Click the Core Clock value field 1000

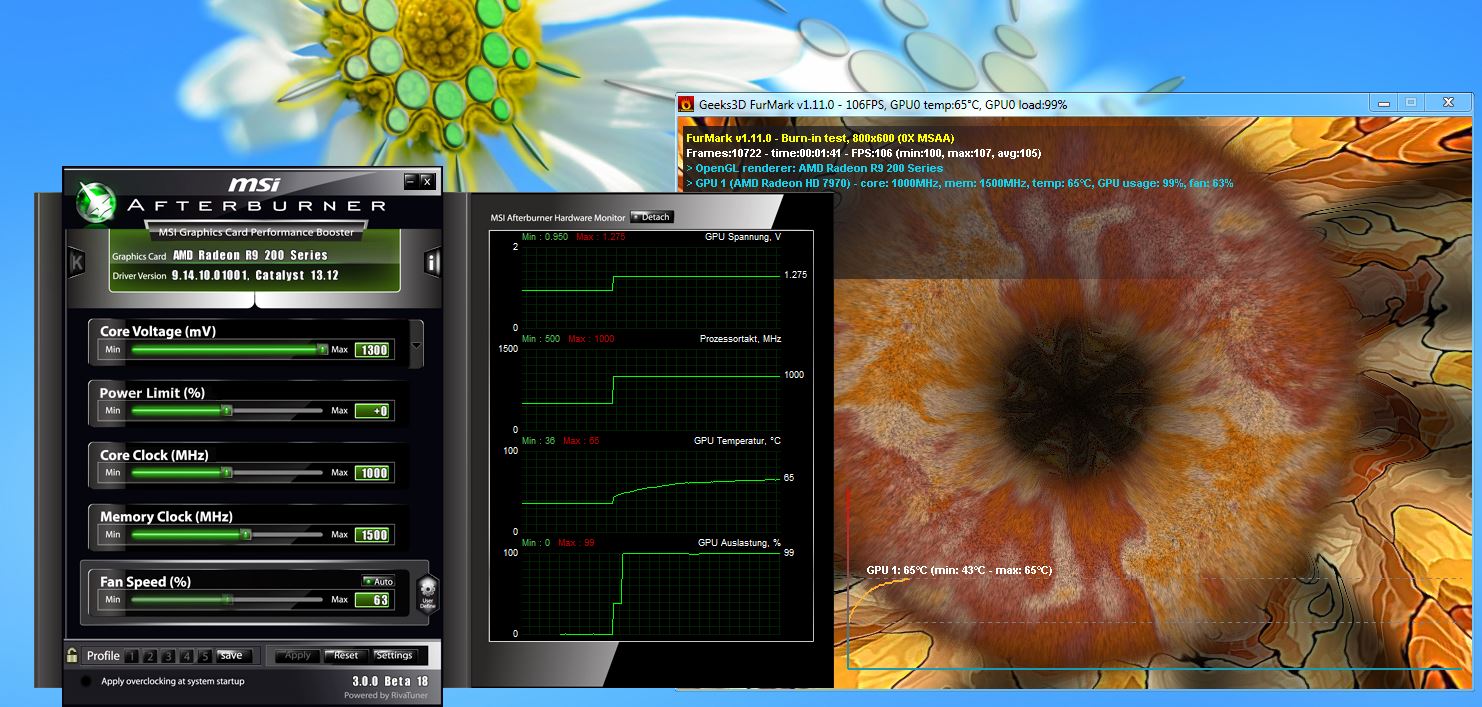(373, 473)
